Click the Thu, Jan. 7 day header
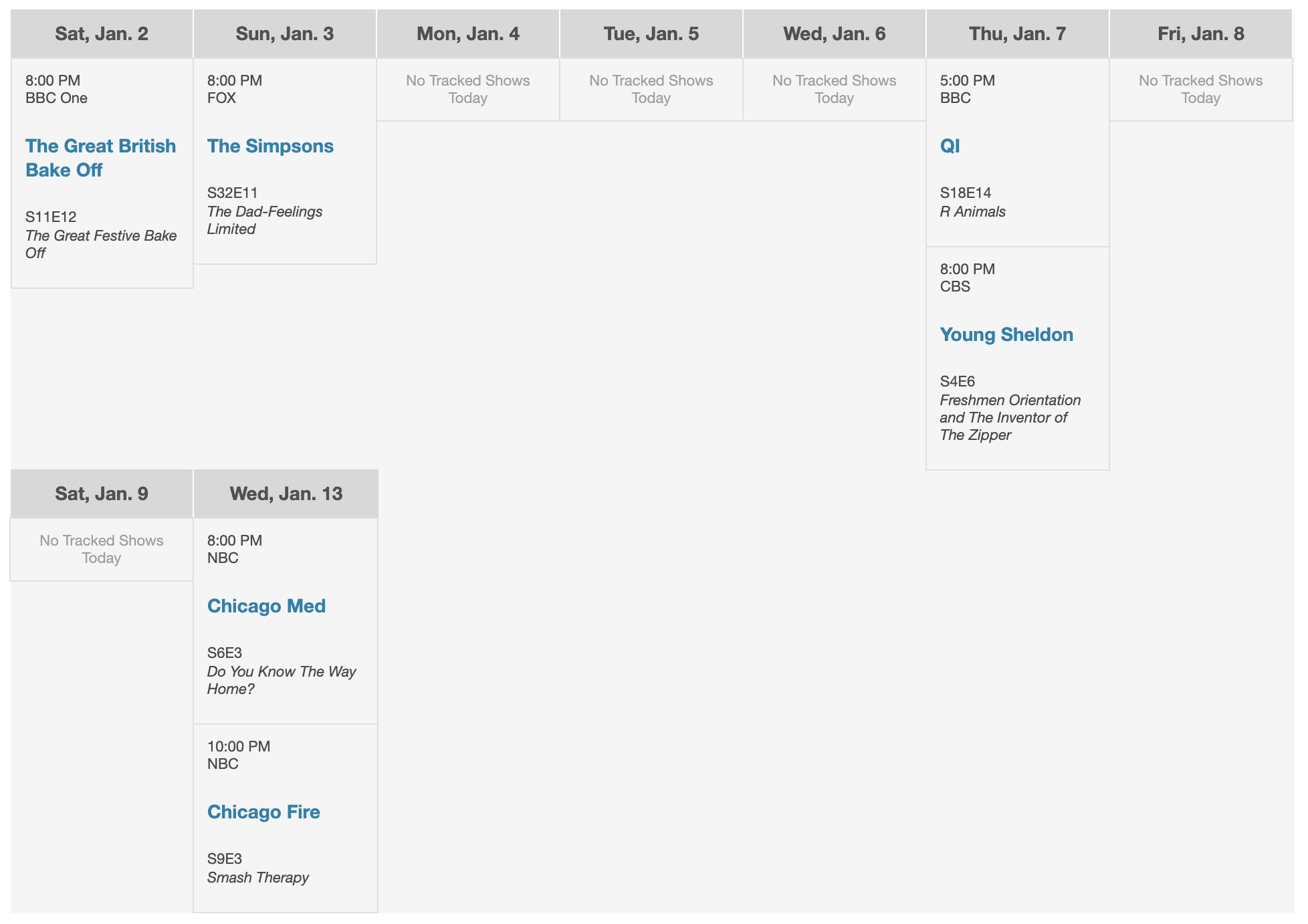Screen dimensions: 1308x924 pyautogui.click(x=1018, y=33)
